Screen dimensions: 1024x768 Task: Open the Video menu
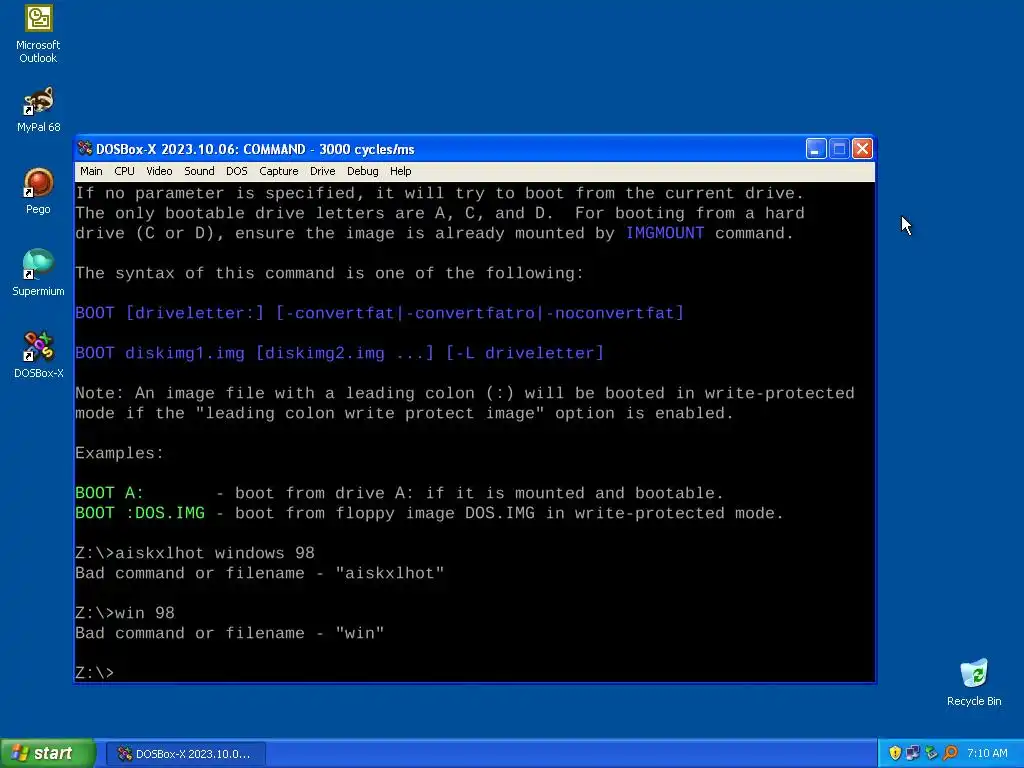[159, 171]
